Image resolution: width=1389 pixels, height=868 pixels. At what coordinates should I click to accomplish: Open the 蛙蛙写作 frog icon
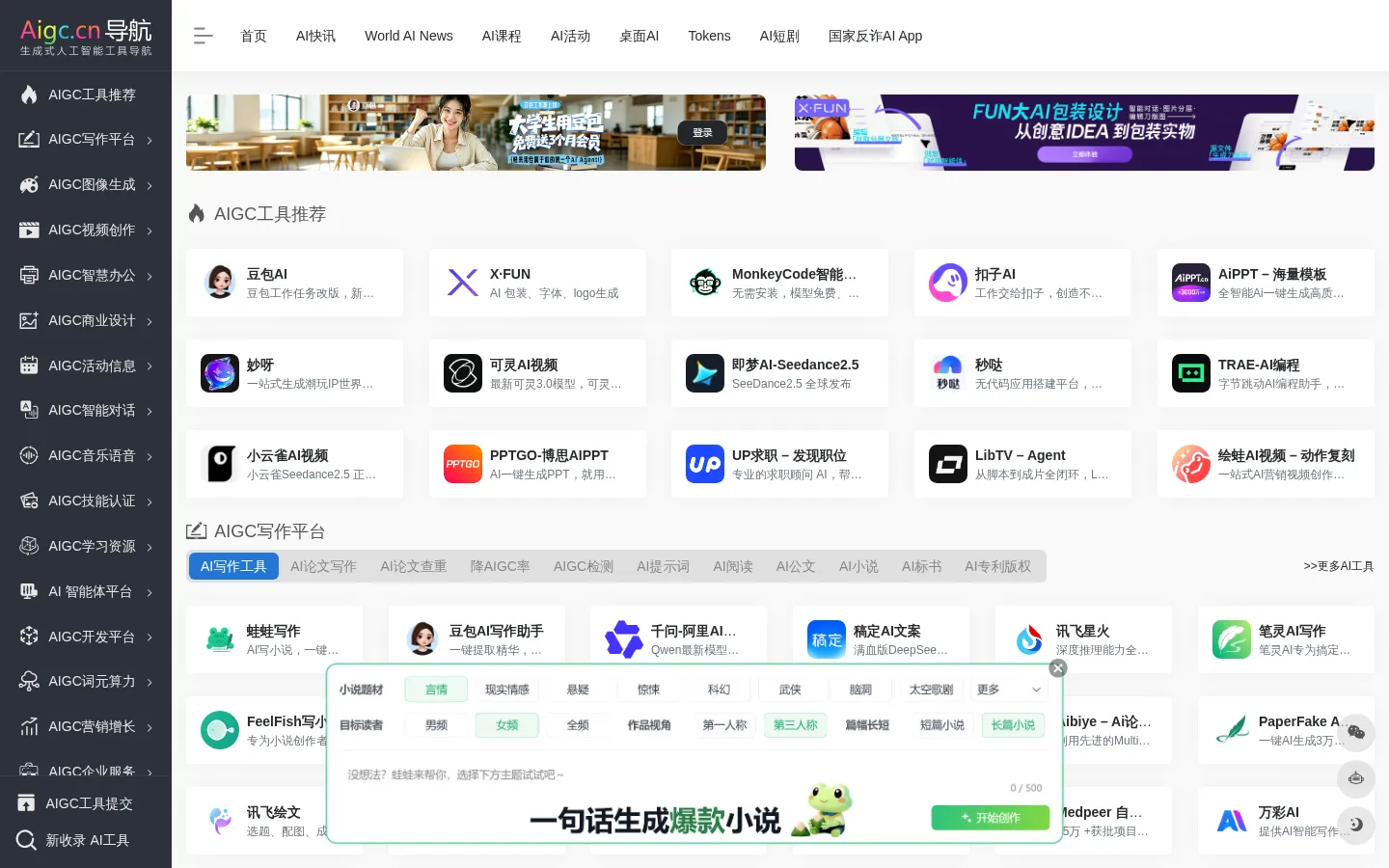tap(220, 639)
